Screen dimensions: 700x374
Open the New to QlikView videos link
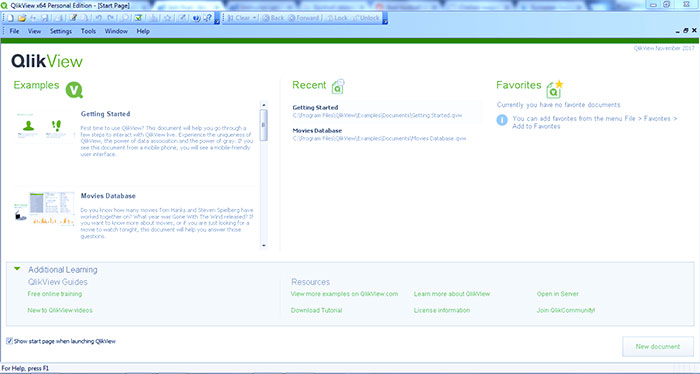point(60,310)
